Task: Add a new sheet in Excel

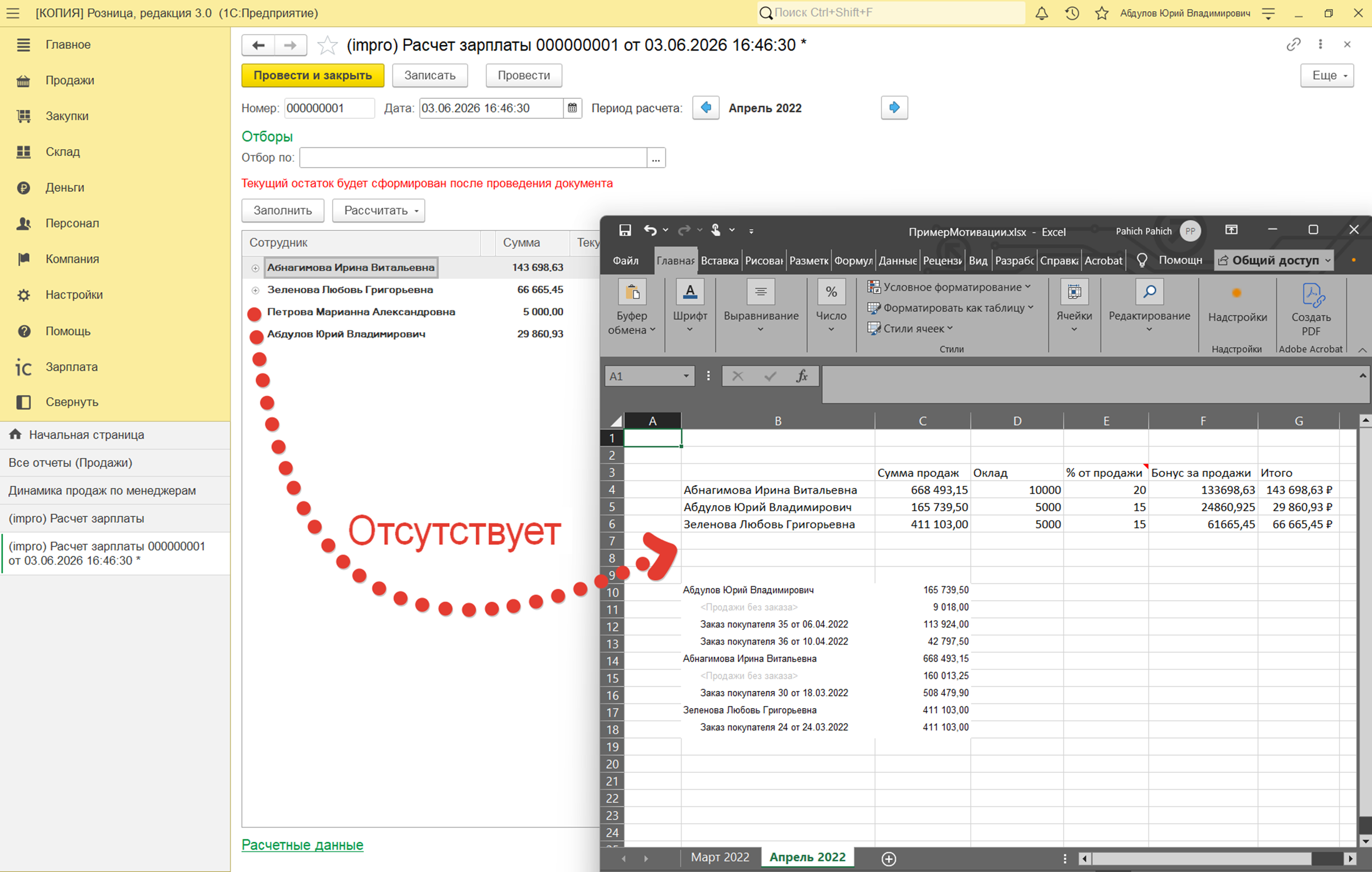Action: [889, 858]
